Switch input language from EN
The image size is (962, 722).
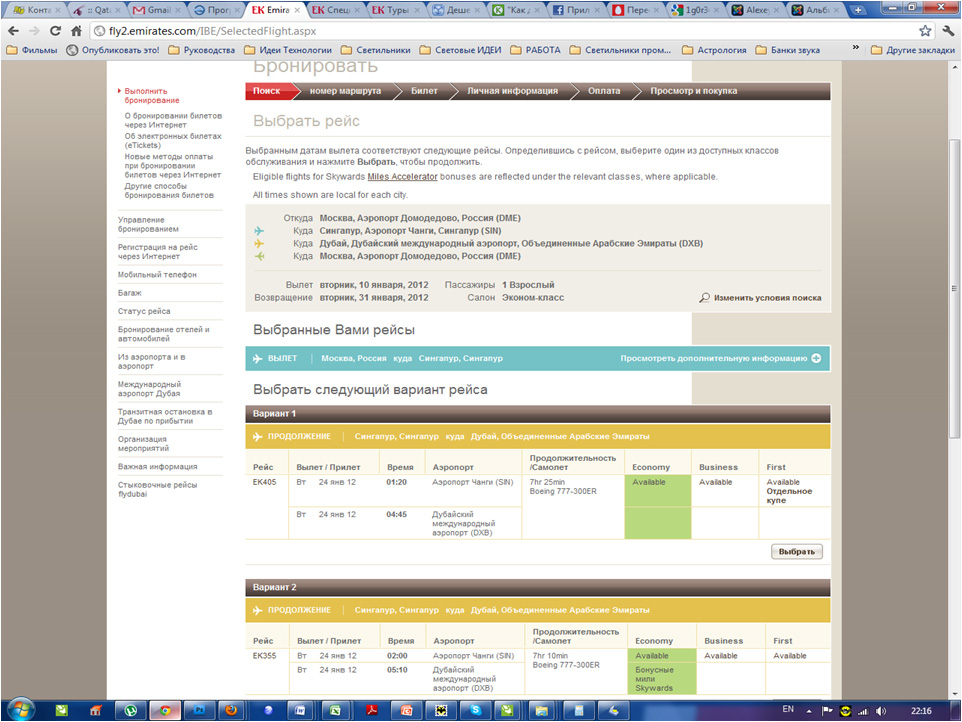coord(788,709)
